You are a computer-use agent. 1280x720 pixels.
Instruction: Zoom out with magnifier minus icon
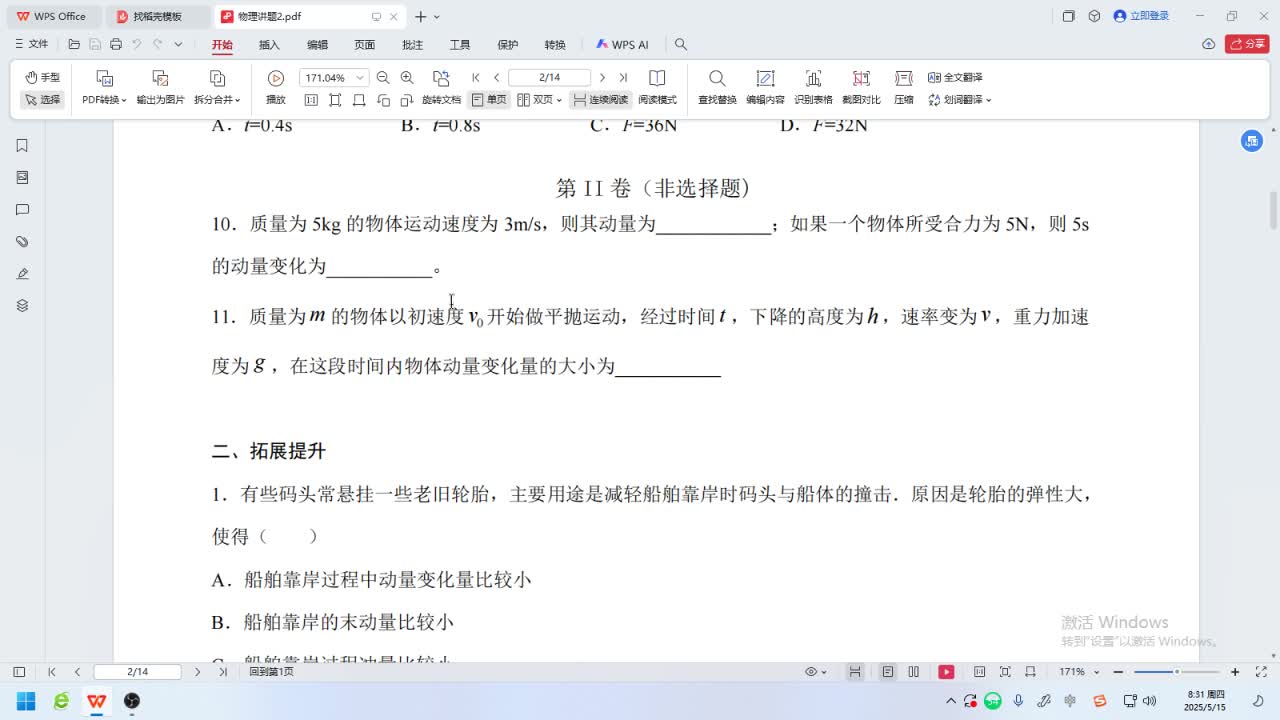pyautogui.click(x=383, y=77)
